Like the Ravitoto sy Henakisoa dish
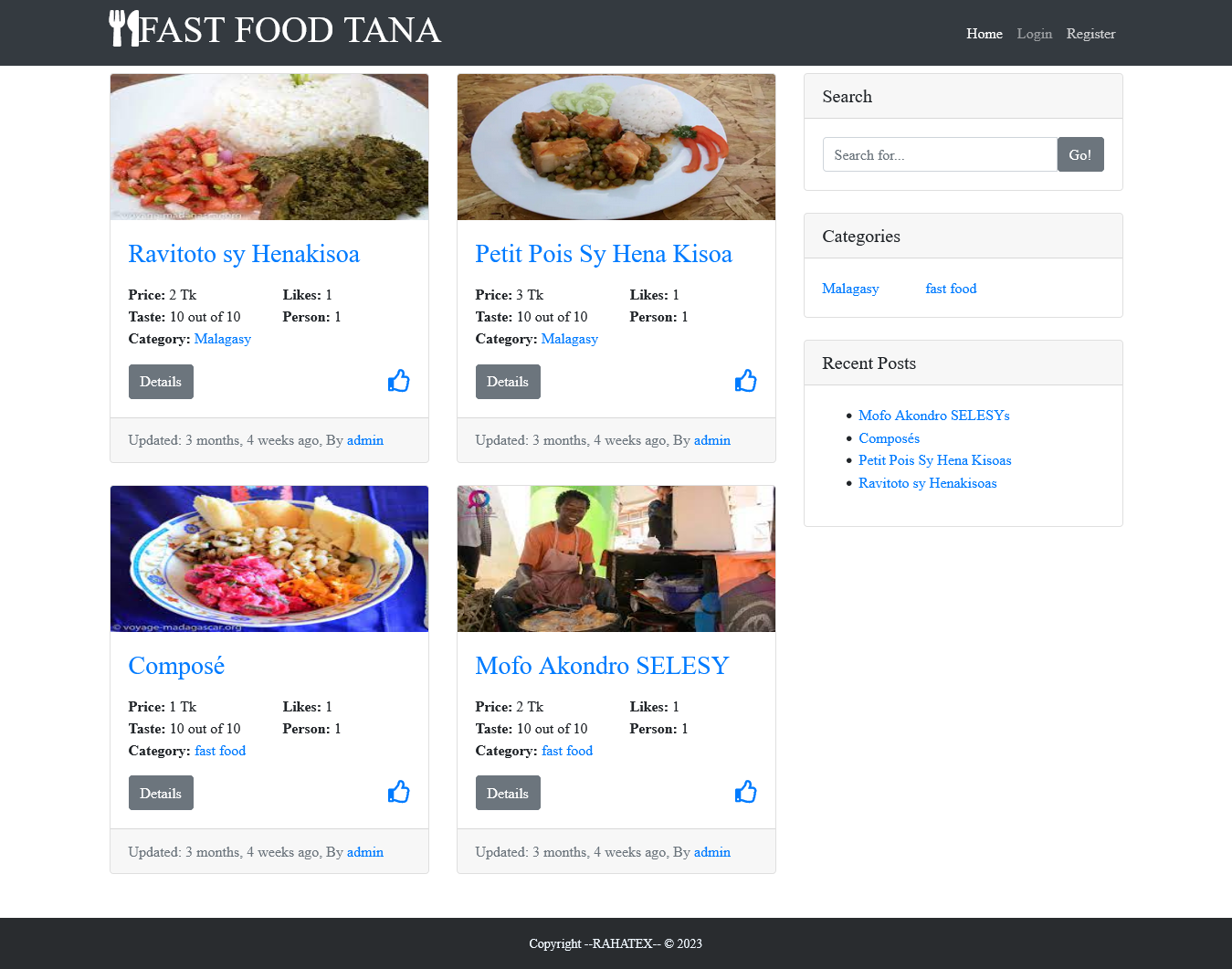 398,381
